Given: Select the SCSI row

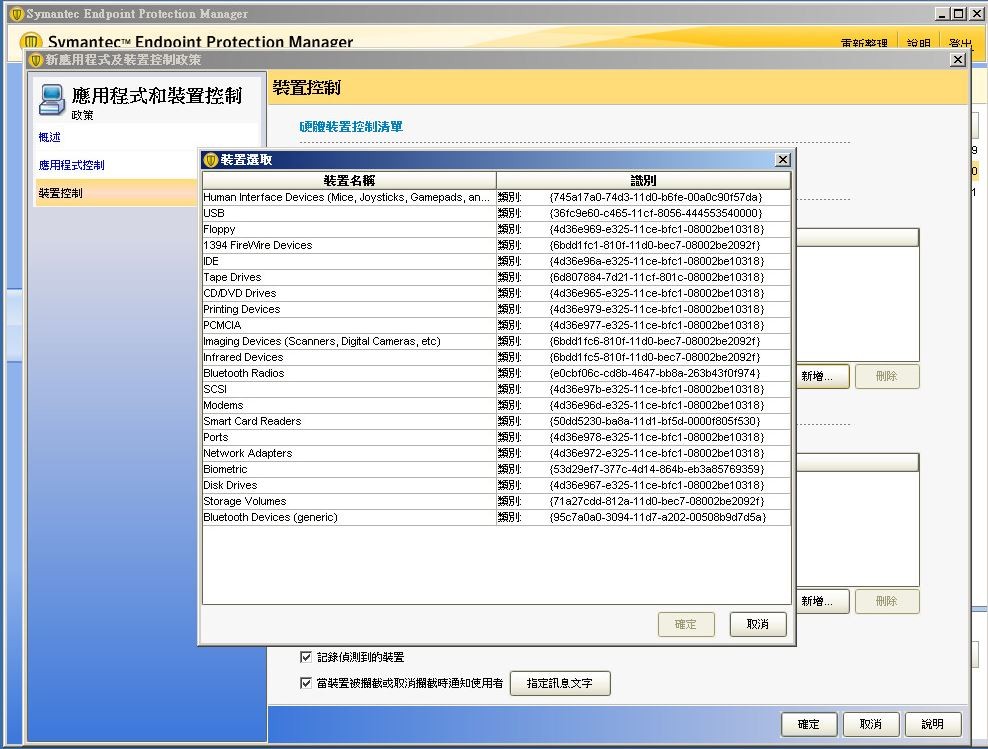Looking at the screenshot, I should click(497, 389).
